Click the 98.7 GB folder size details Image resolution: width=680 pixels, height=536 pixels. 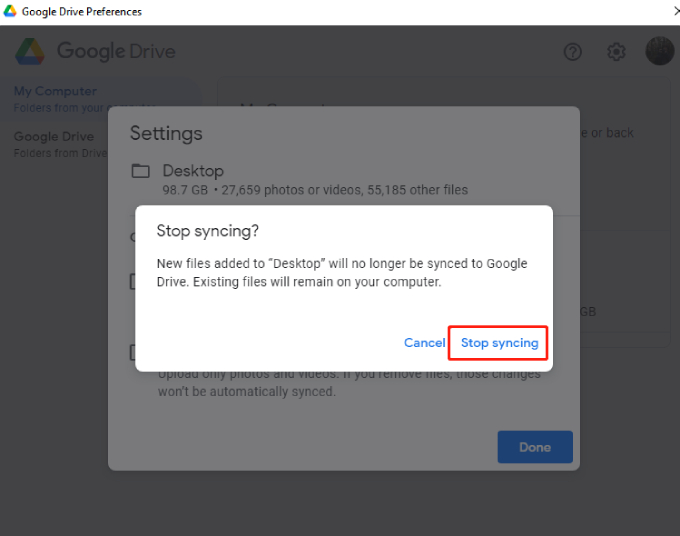[315, 190]
